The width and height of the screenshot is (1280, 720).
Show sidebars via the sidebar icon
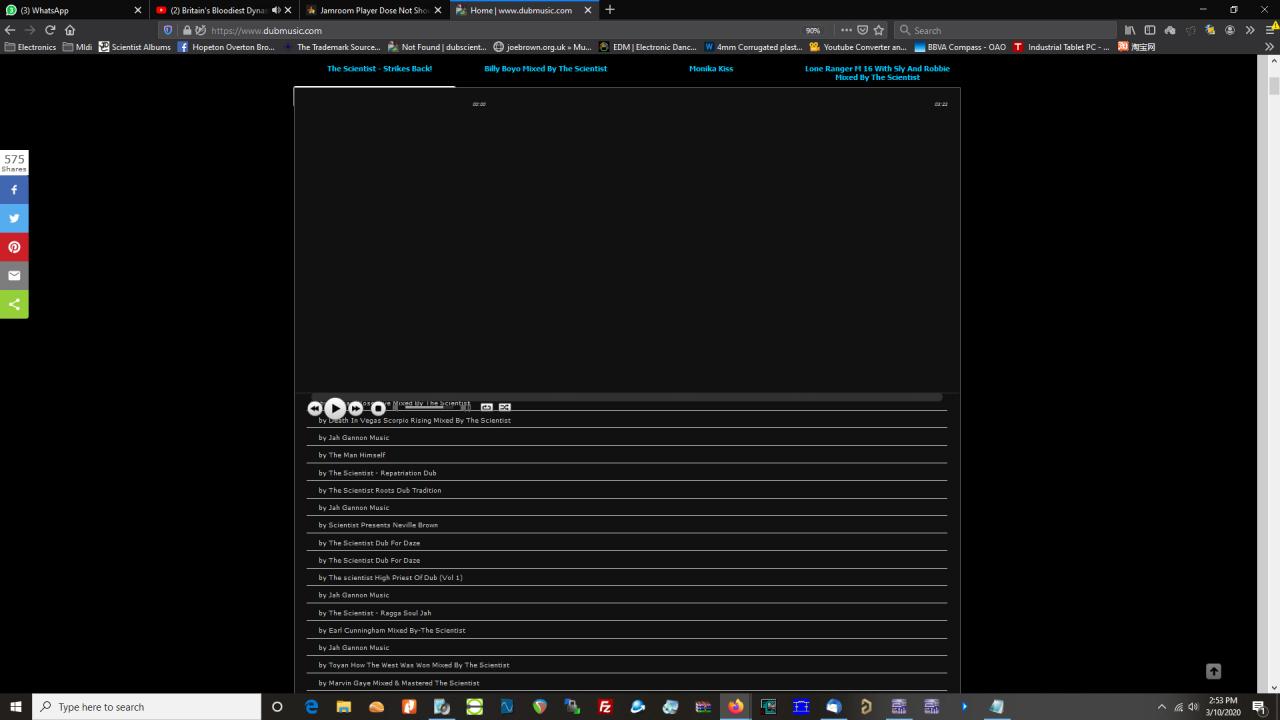[x=1150, y=30]
